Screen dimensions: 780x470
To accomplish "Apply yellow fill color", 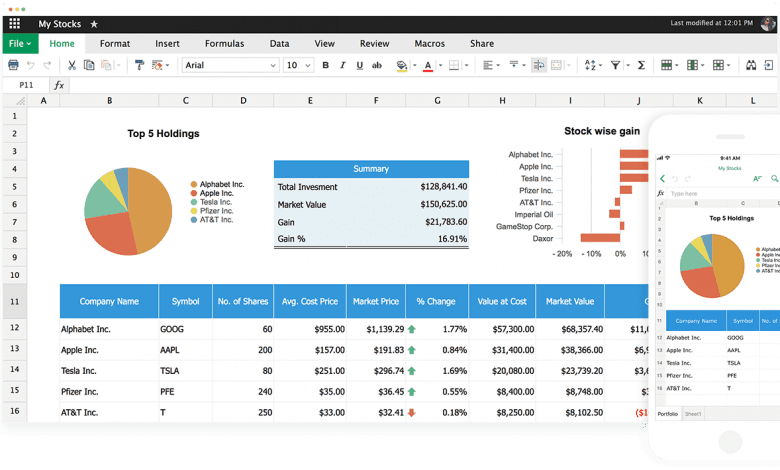I will click(x=401, y=66).
